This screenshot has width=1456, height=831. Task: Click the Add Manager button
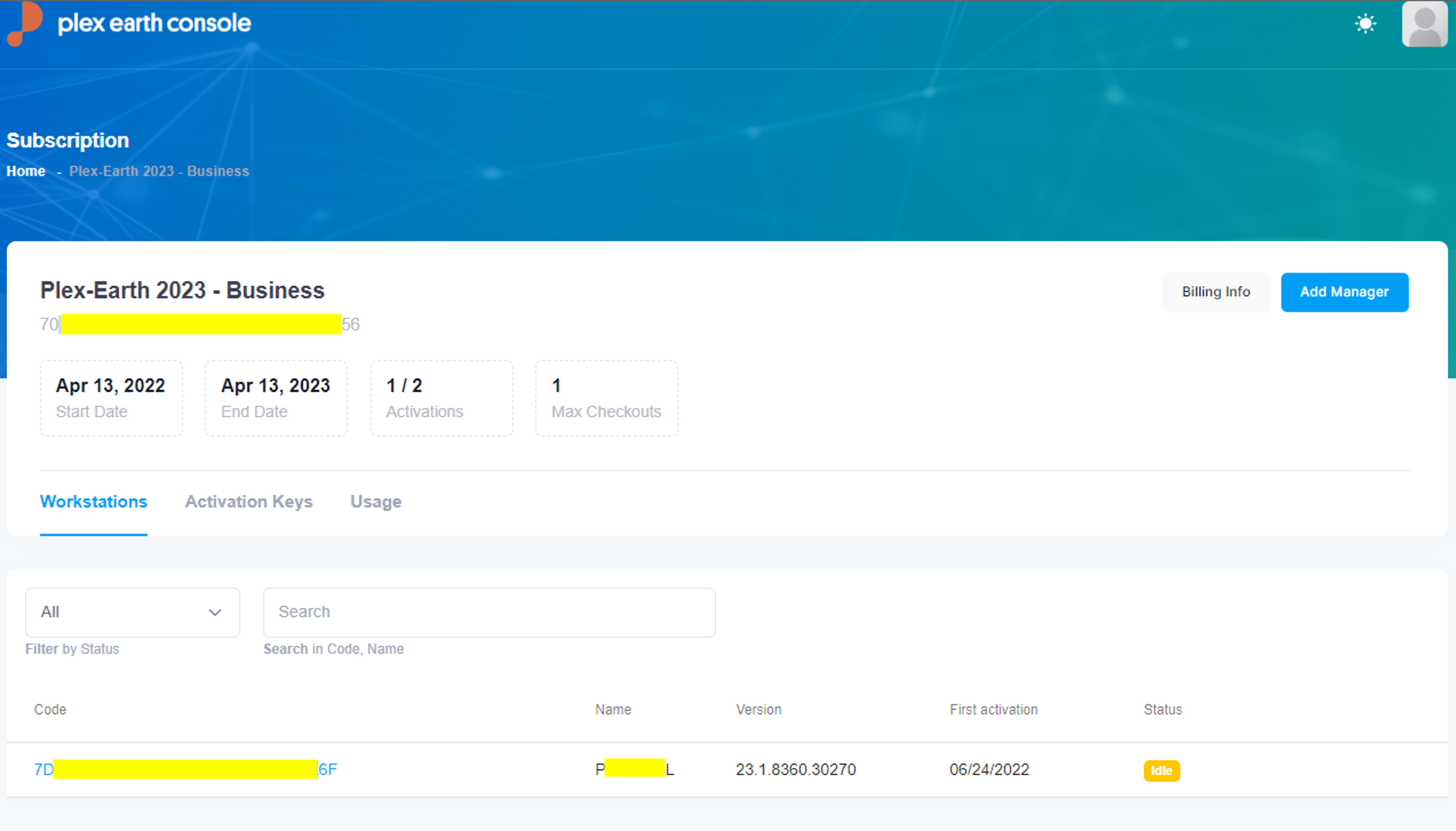pos(1344,292)
